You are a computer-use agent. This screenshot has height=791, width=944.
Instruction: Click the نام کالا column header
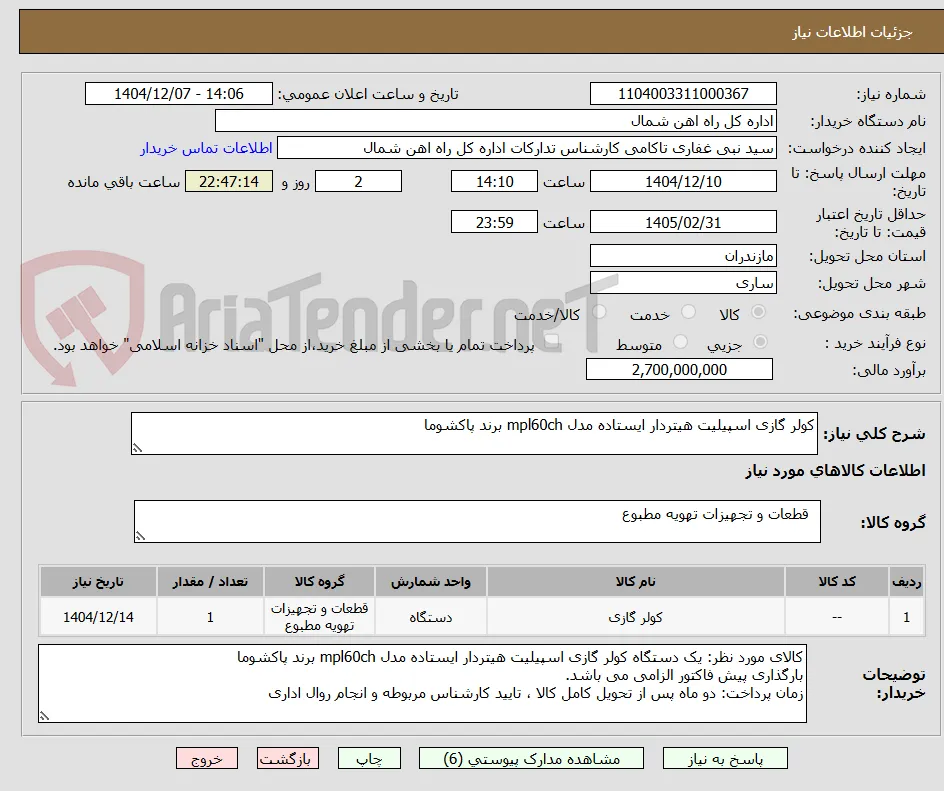click(636, 582)
